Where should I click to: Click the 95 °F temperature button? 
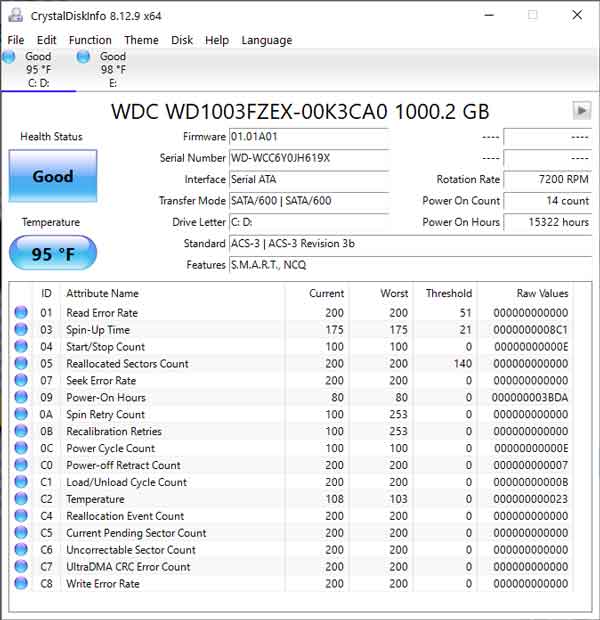tap(53, 253)
